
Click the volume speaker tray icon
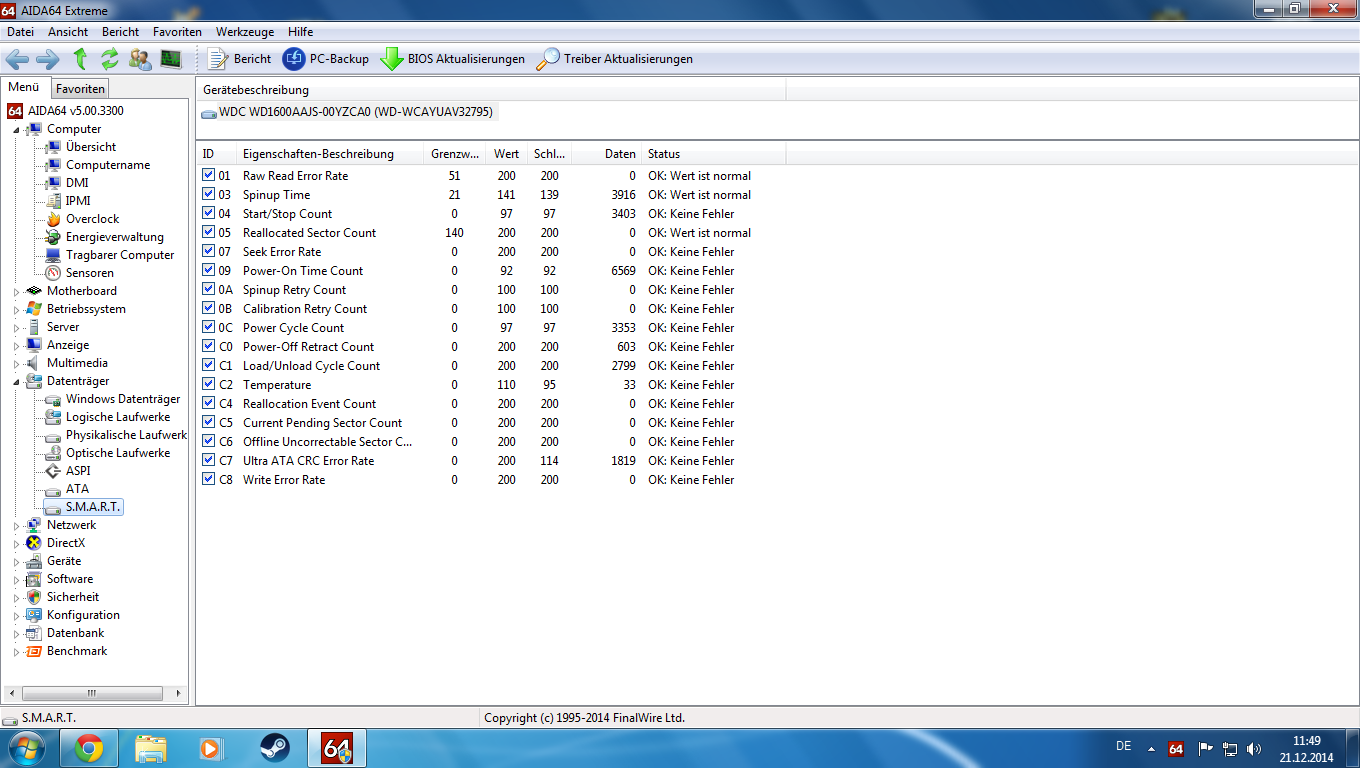1255,748
